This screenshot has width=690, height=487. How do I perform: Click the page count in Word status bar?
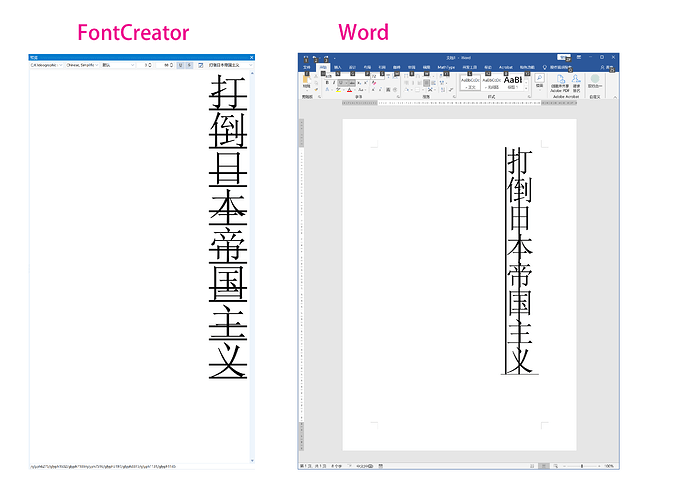[x=313, y=466]
